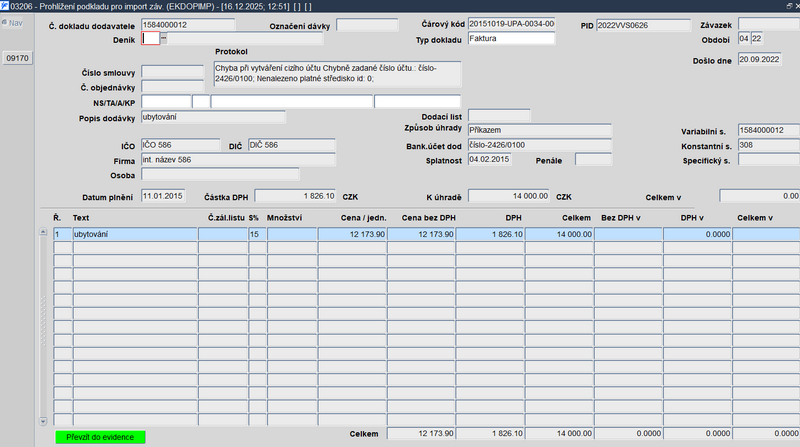This screenshot has width=800, height=447.
Task: Click the Dodací list input field
Action: tap(499, 115)
